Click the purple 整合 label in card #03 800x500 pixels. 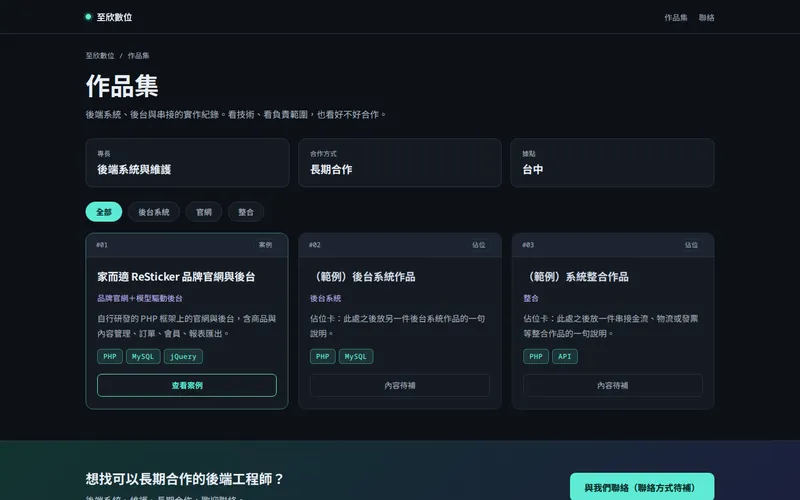point(531,298)
